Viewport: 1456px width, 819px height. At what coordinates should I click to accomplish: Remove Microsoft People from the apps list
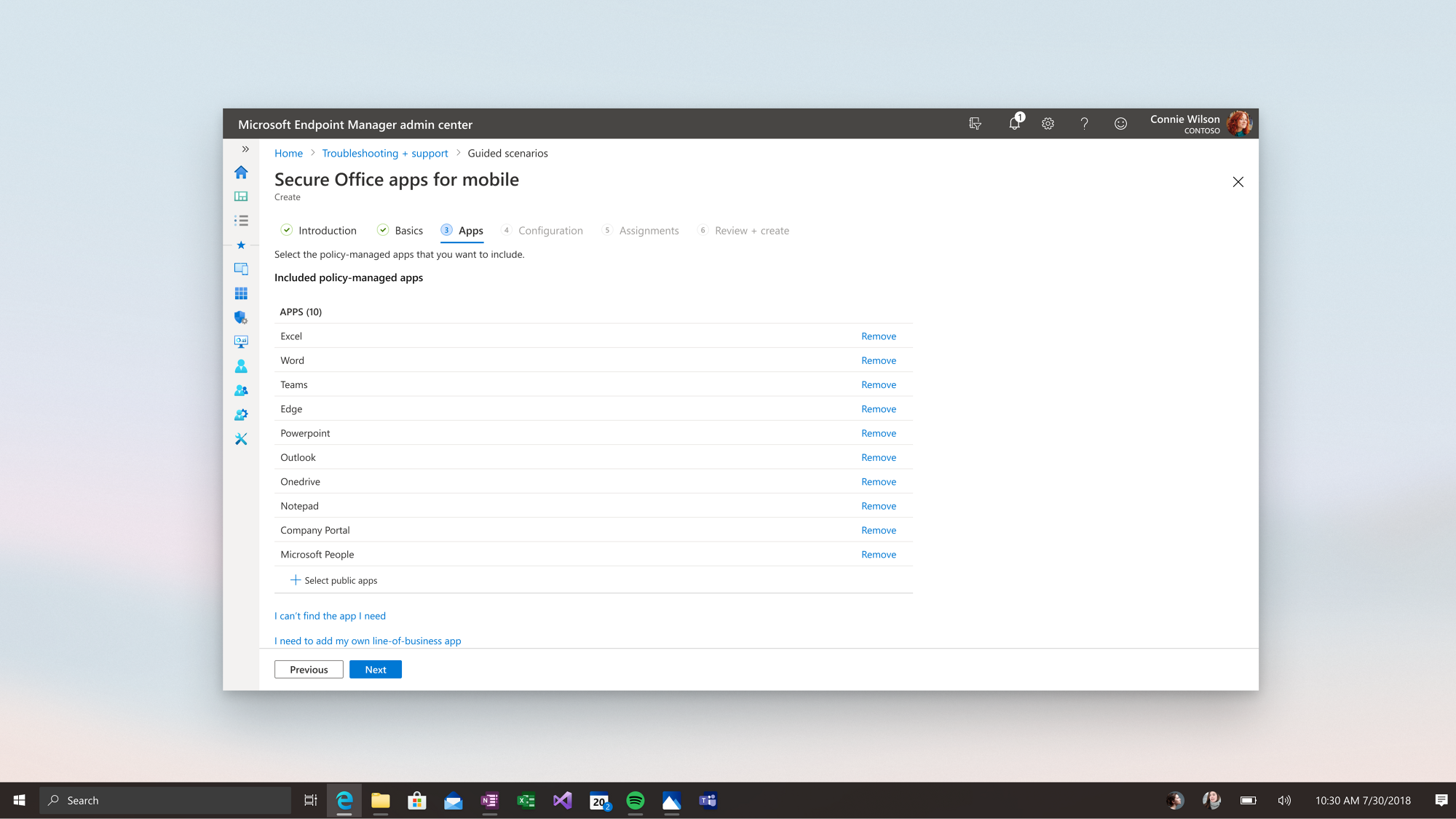[879, 555]
